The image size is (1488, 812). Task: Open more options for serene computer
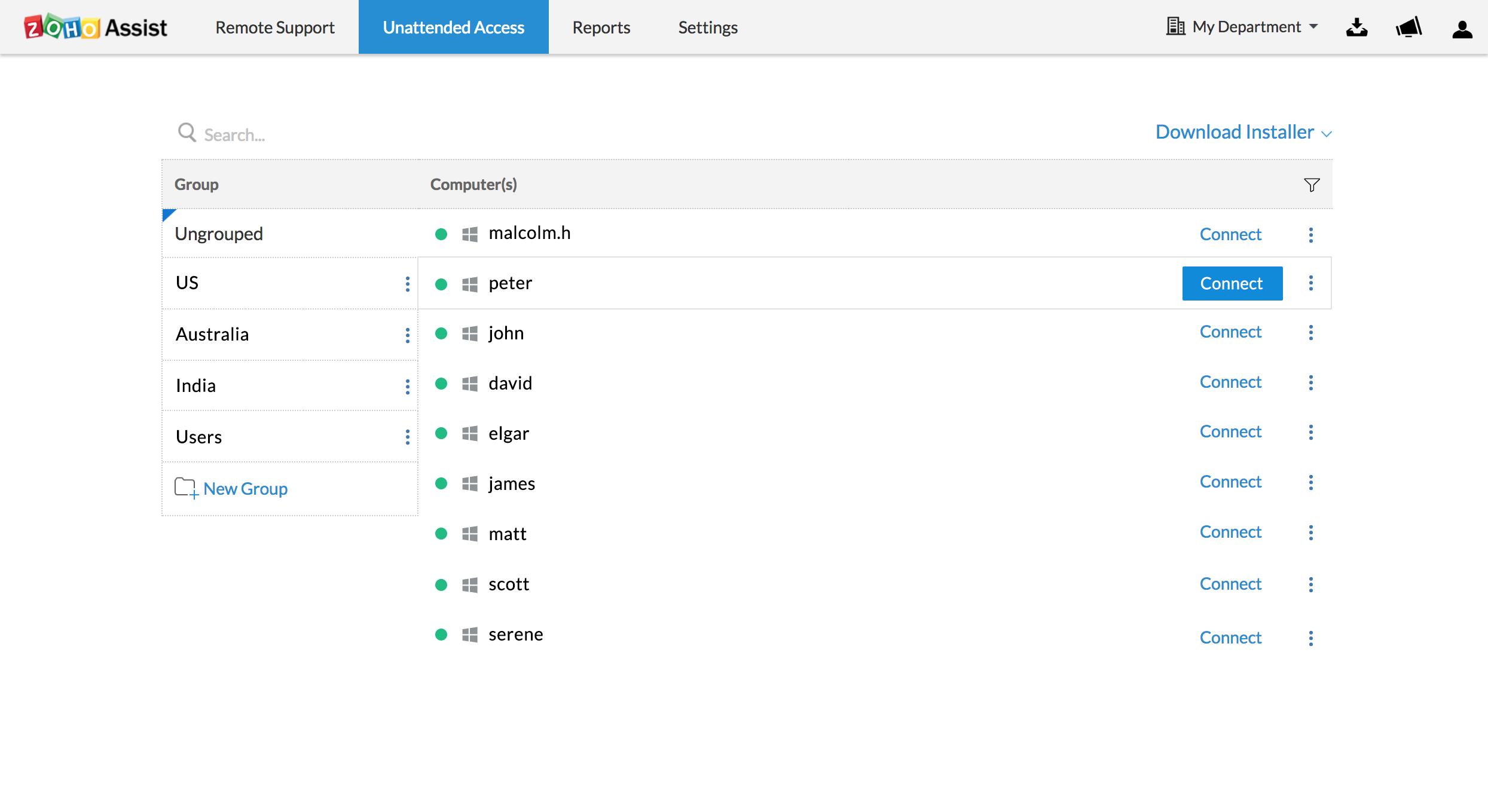click(x=1310, y=638)
